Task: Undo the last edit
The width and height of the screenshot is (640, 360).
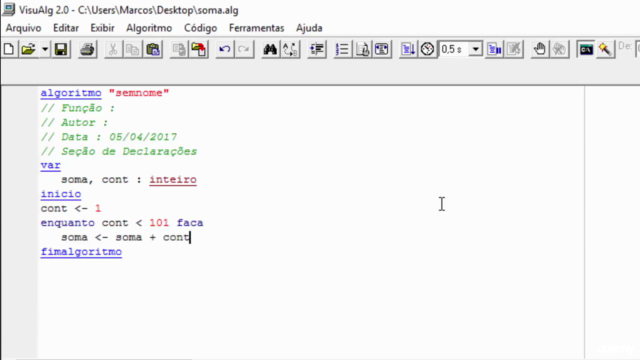Action: (x=224, y=49)
